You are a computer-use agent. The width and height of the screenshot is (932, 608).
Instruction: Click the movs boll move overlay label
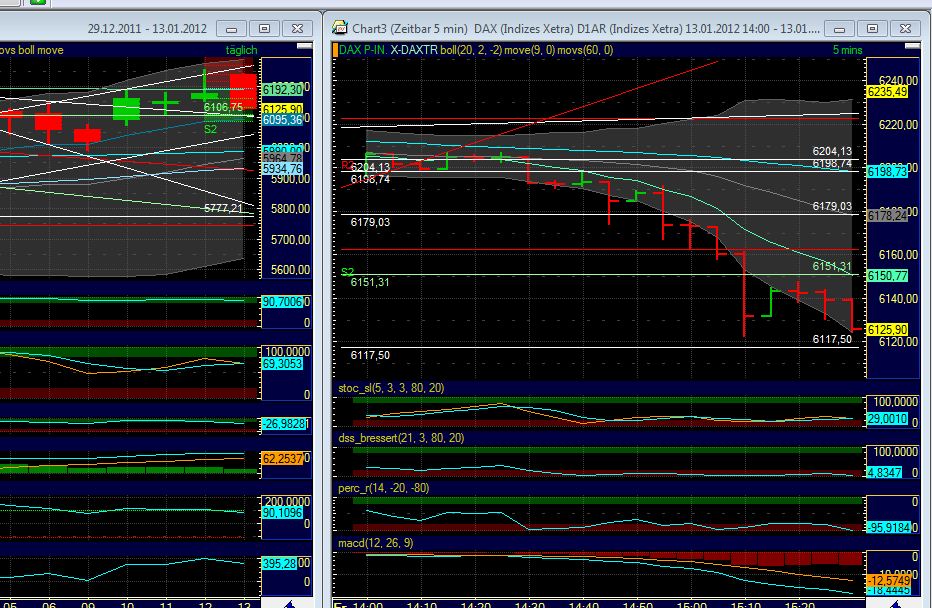pos(30,48)
